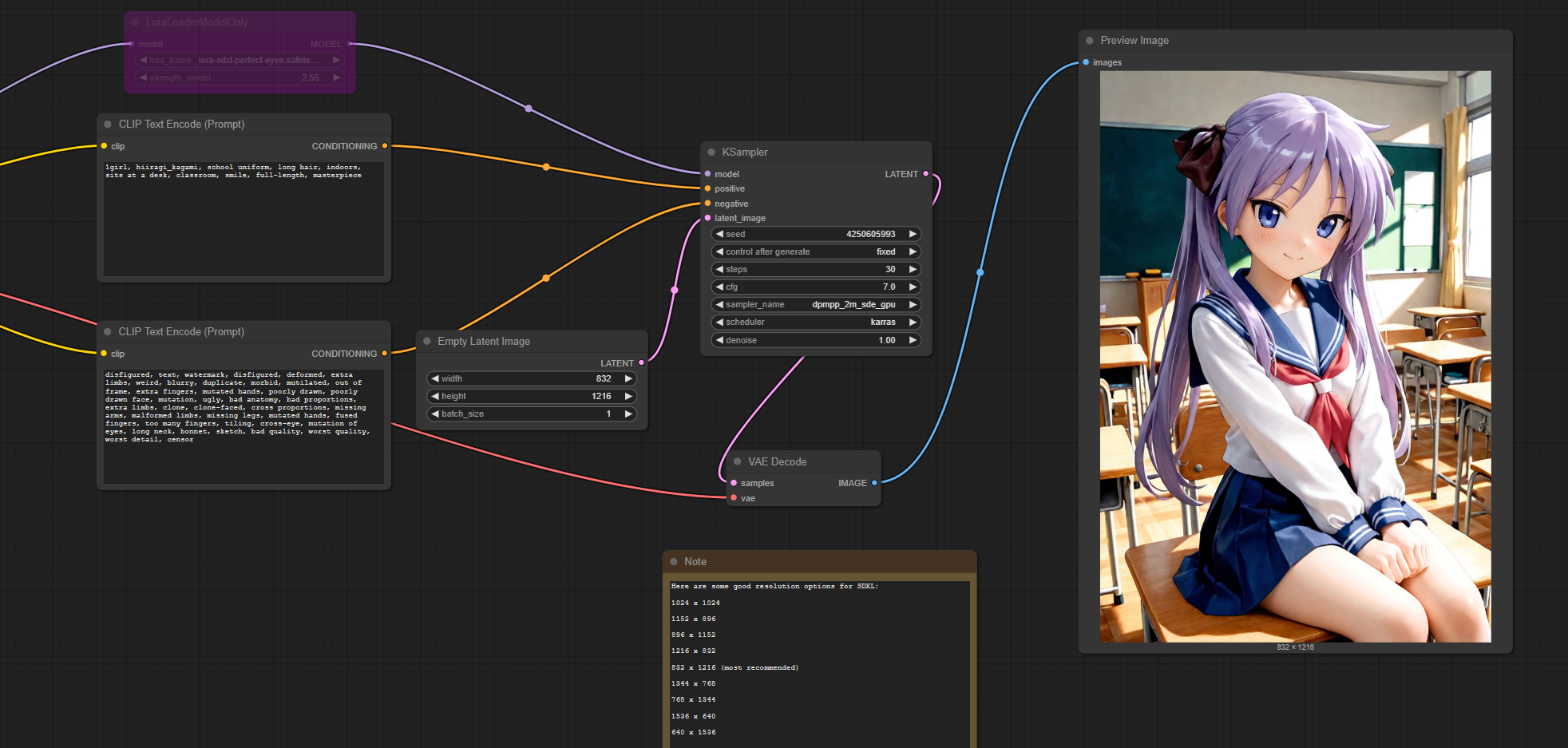
Task: Click midpoint dot on purple model link
Action: [528, 109]
